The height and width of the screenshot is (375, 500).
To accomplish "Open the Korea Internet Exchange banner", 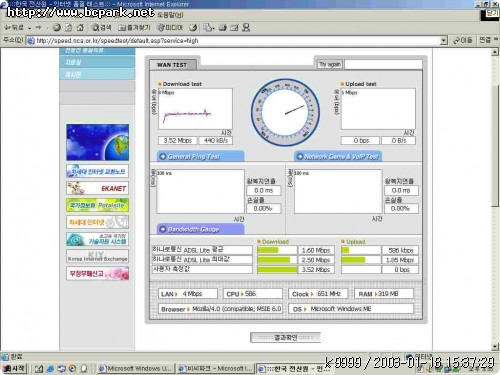I will point(97,256).
